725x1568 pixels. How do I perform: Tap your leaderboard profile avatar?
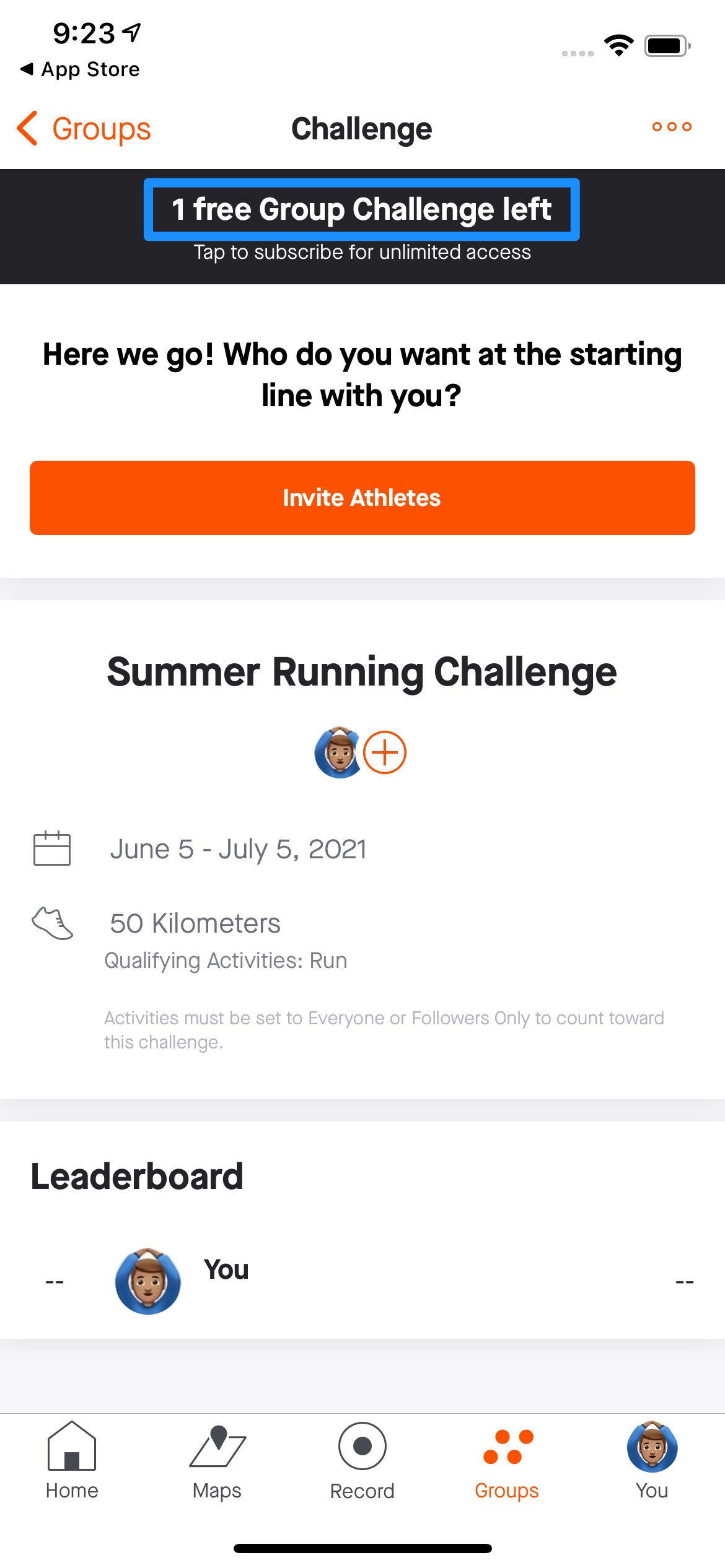coord(147,1281)
